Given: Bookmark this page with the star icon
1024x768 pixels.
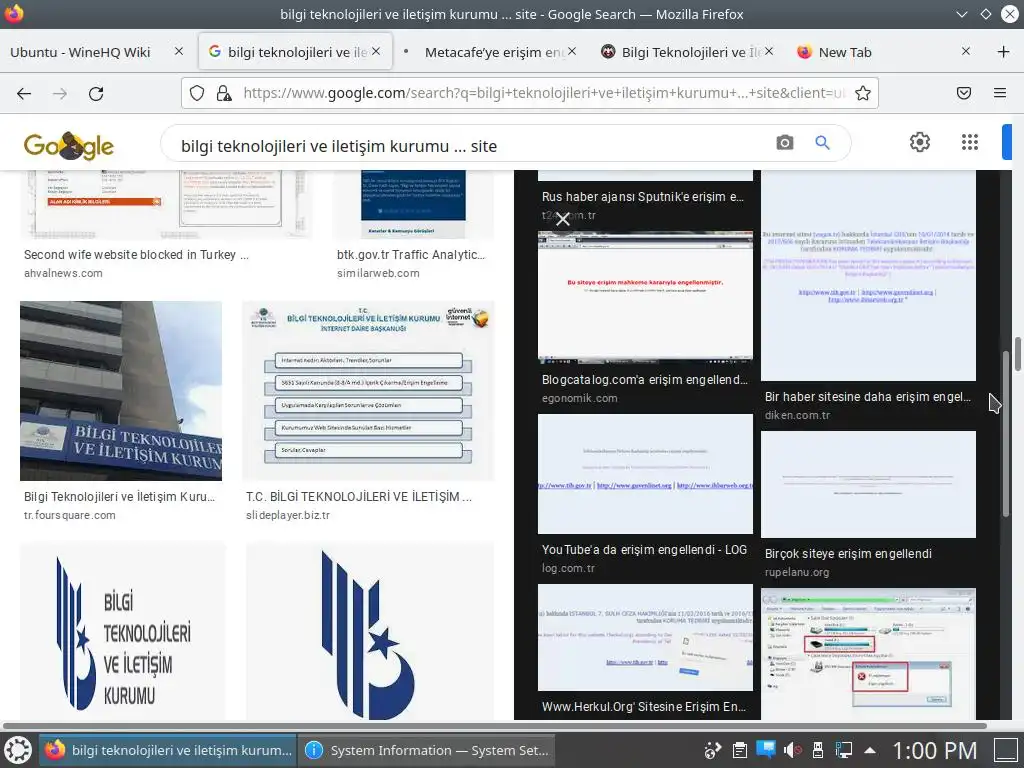Looking at the screenshot, I should click(863, 93).
